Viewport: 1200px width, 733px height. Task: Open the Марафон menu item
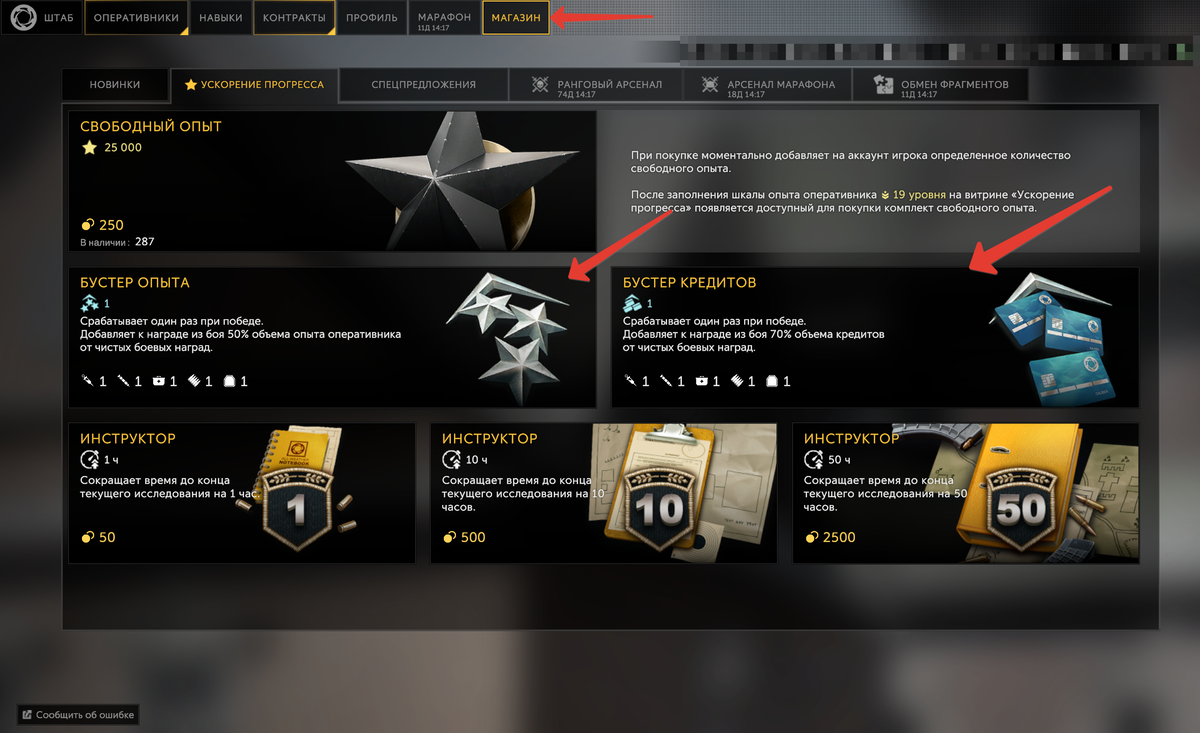point(444,18)
